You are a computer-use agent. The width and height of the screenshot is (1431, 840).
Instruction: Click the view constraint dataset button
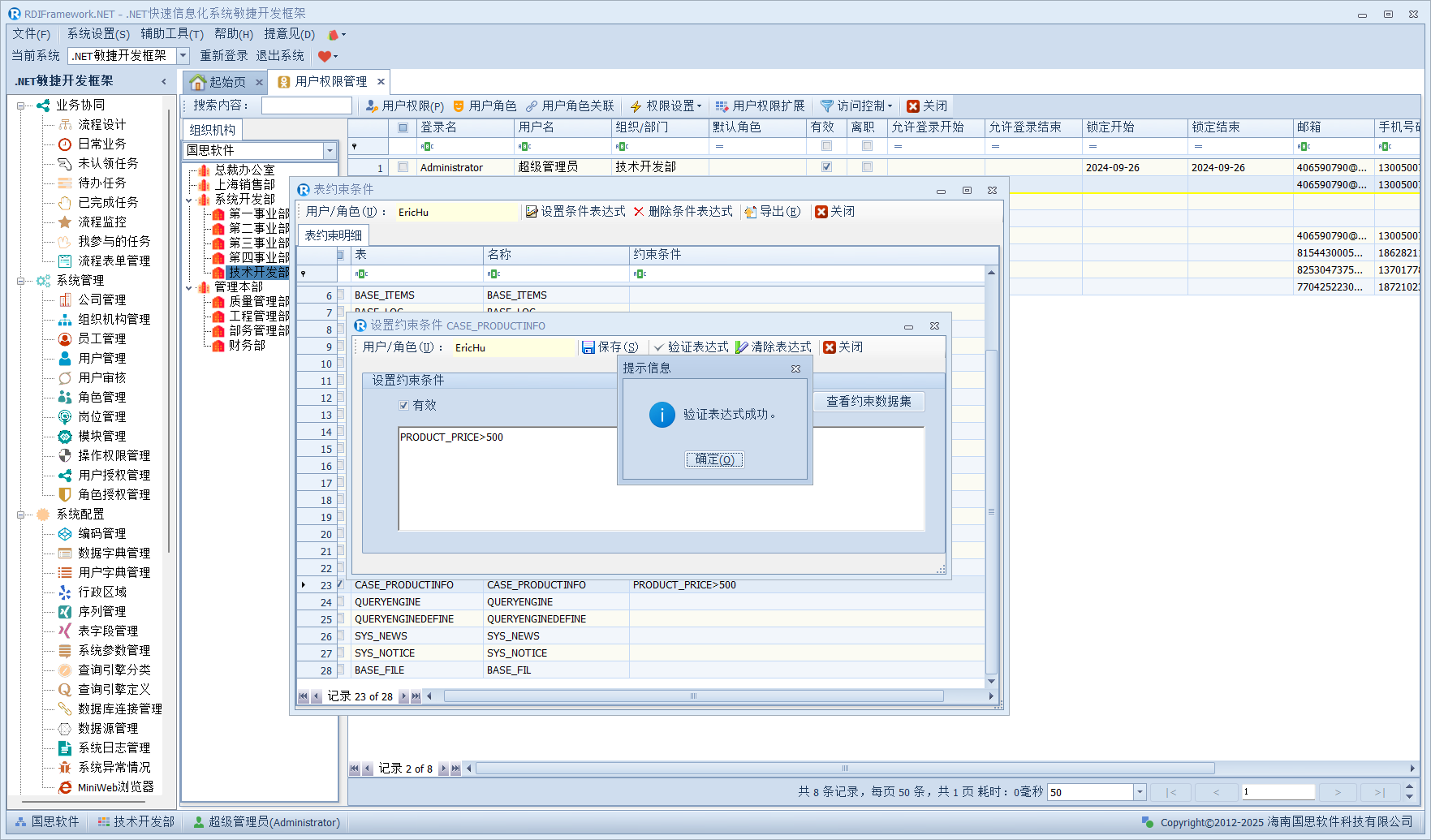[x=869, y=402]
